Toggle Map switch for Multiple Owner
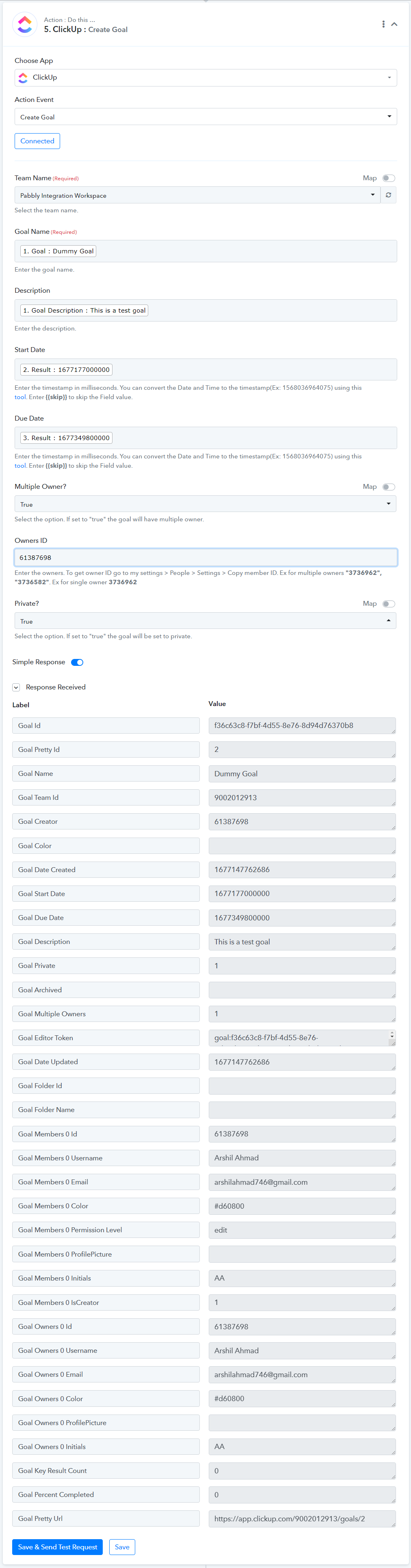The height and width of the screenshot is (1568, 411). pos(389,487)
